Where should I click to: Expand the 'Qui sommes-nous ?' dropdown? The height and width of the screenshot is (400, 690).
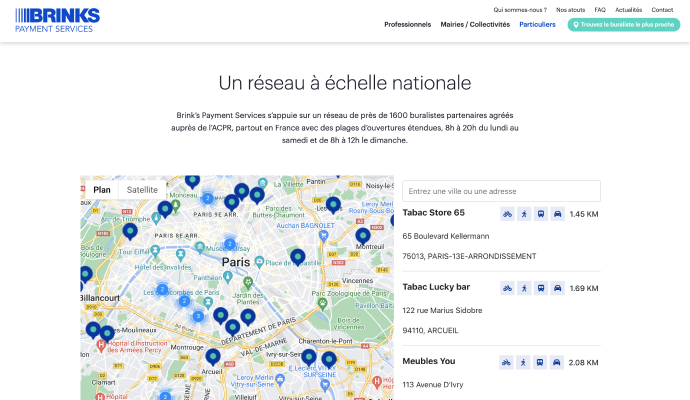(x=521, y=9)
